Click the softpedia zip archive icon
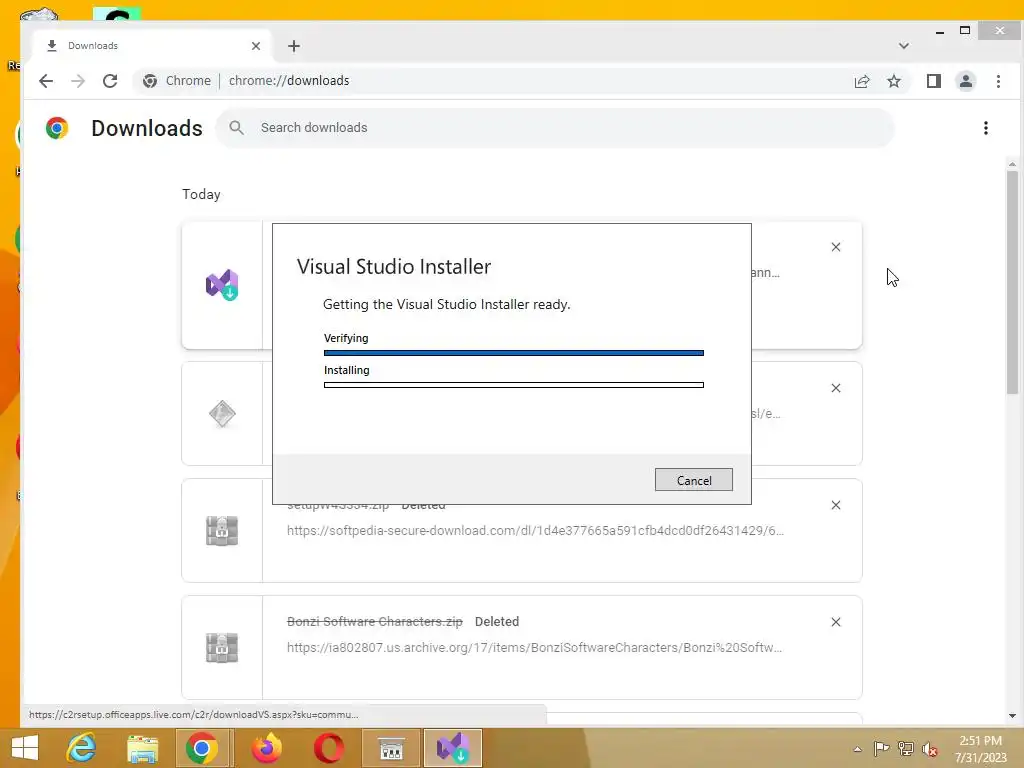The width and height of the screenshot is (1024, 768). [222, 530]
